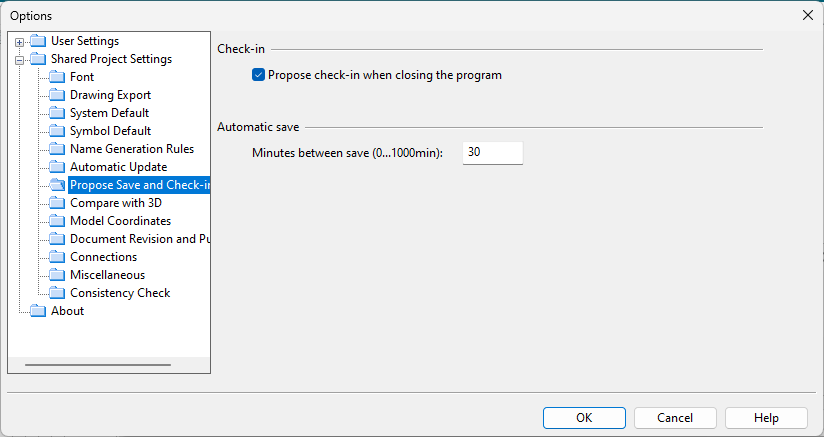Select the Miscellaneous settings item
824x437 pixels.
pyautogui.click(x=107, y=275)
